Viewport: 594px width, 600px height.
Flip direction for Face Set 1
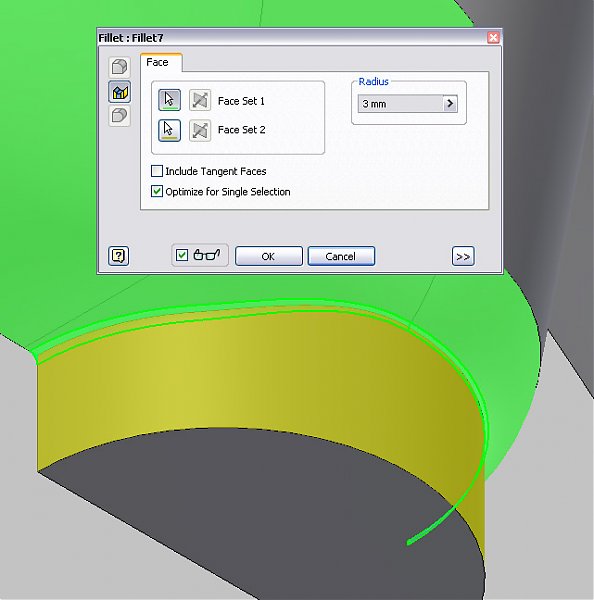[200, 100]
